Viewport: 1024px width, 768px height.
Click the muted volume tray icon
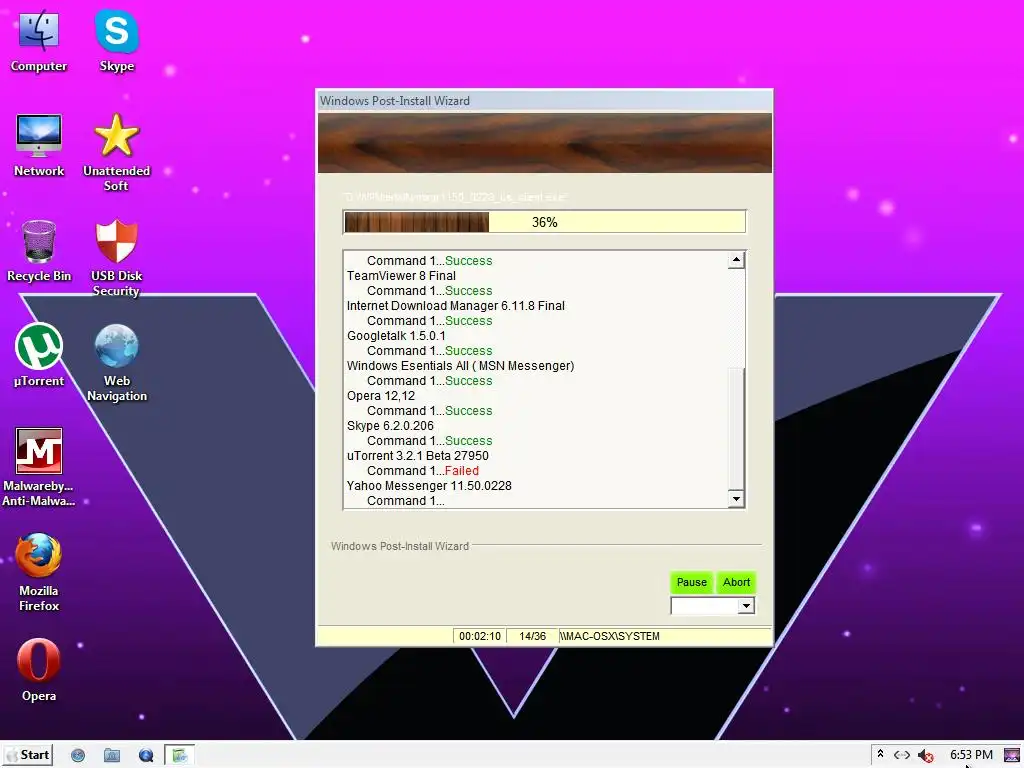tap(925, 756)
